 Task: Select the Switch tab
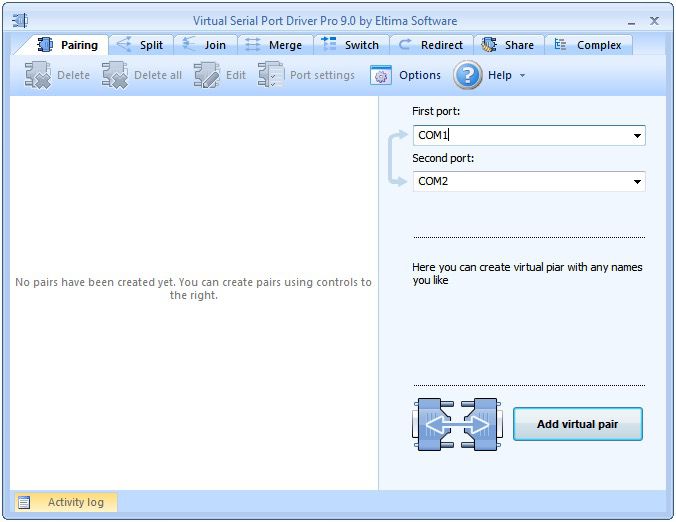pos(351,45)
